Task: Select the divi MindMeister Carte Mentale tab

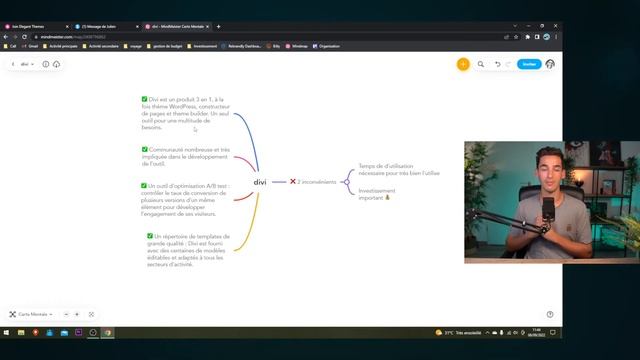Action: [176, 27]
